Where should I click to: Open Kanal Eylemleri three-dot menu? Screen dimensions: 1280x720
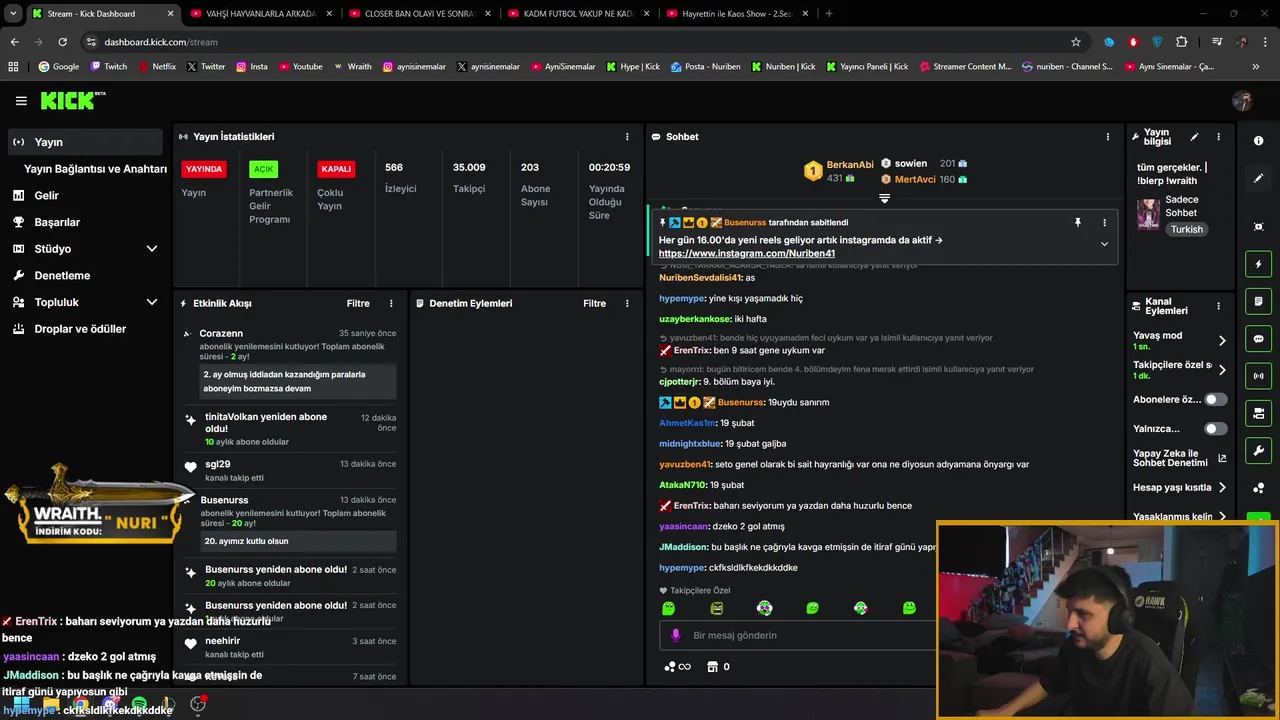pos(1218,306)
